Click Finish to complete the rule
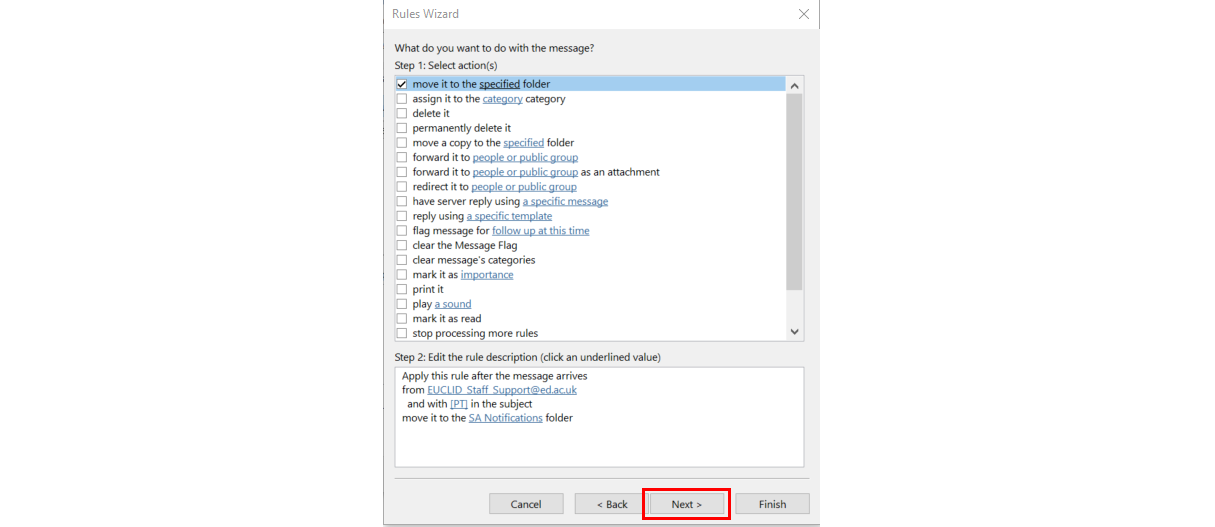The width and height of the screenshot is (1215, 527). [x=773, y=504]
